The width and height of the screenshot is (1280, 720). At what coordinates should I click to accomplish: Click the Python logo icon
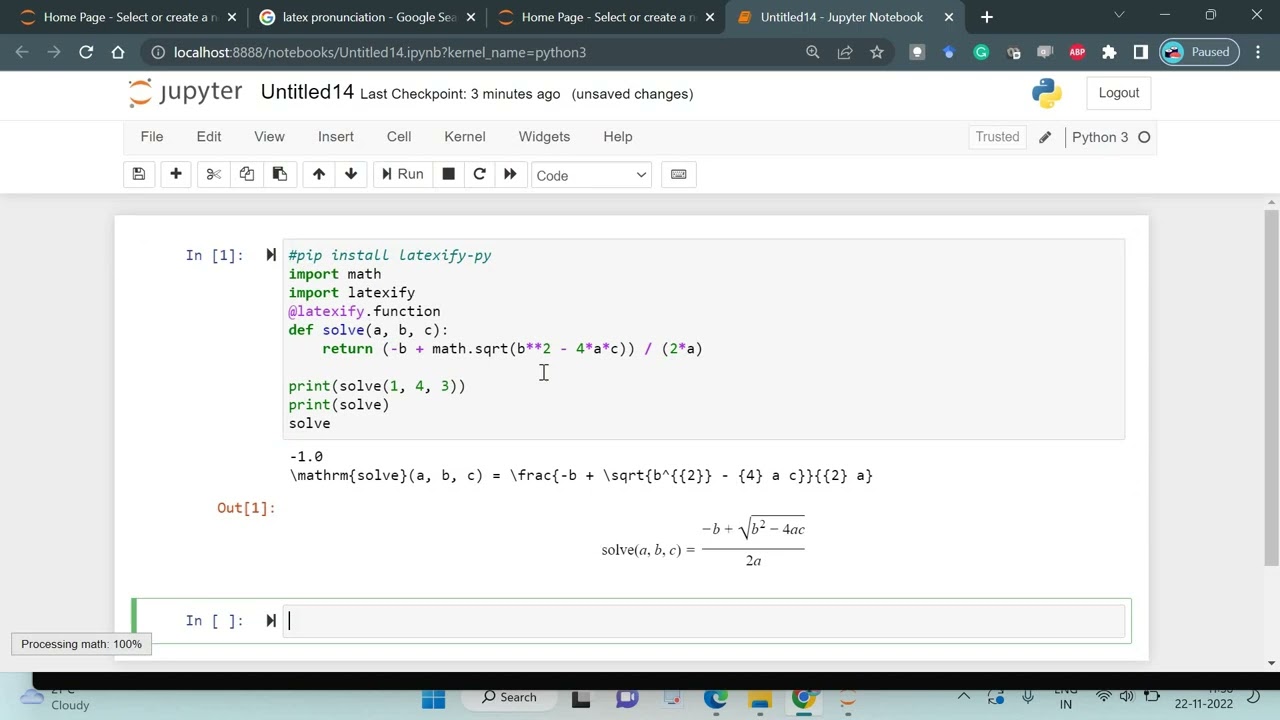click(x=1047, y=93)
